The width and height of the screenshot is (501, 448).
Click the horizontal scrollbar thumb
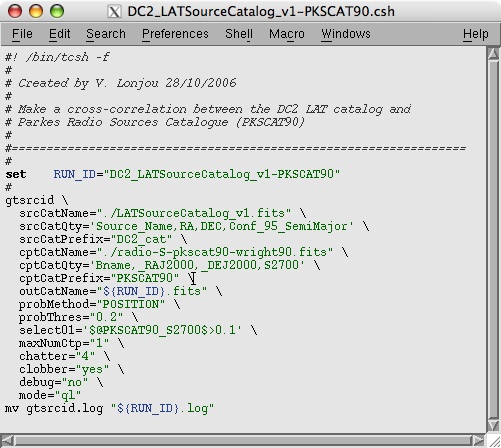pyautogui.click(x=243, y=441)
